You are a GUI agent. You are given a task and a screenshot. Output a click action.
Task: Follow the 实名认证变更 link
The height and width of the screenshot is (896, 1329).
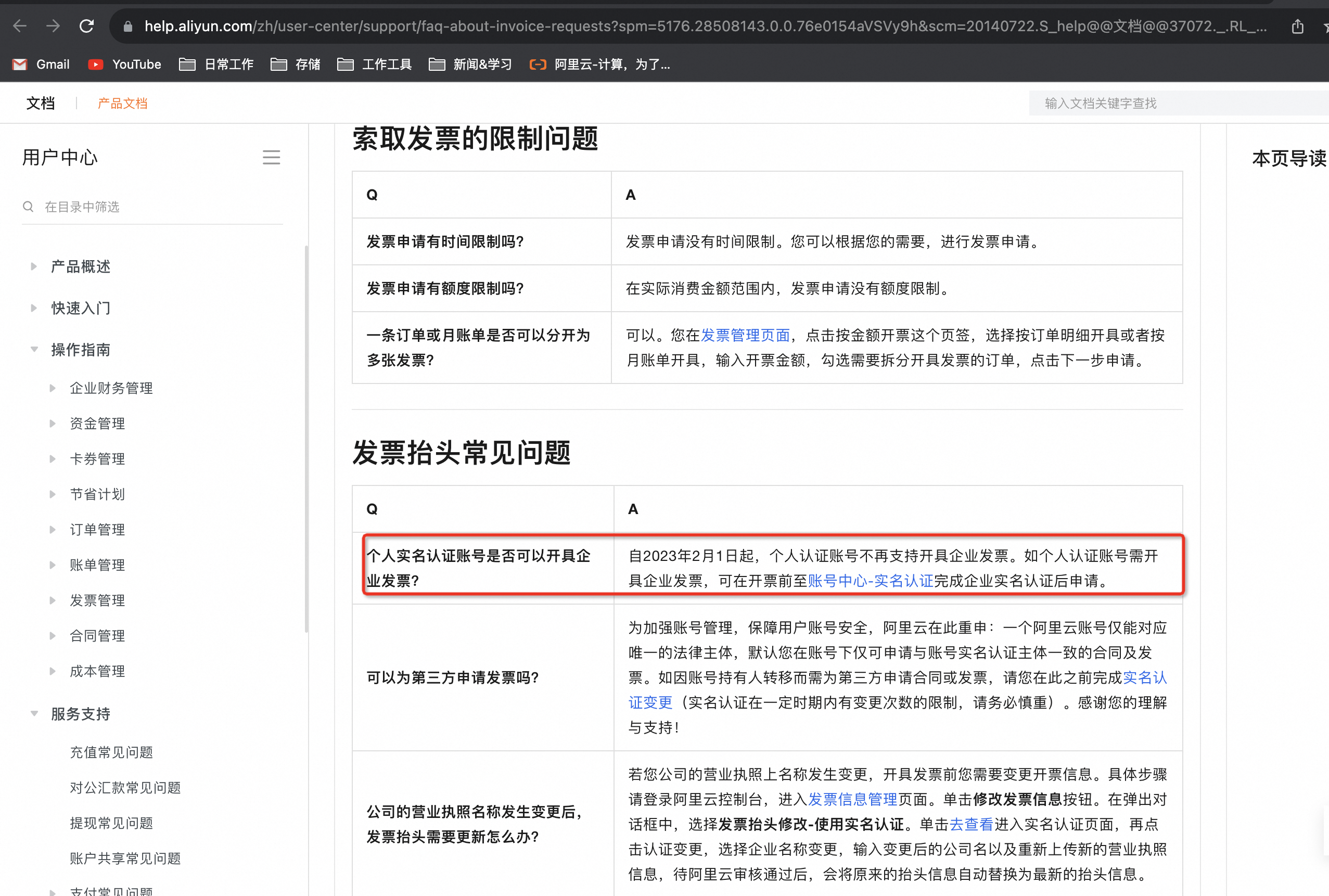(1144, 677)
